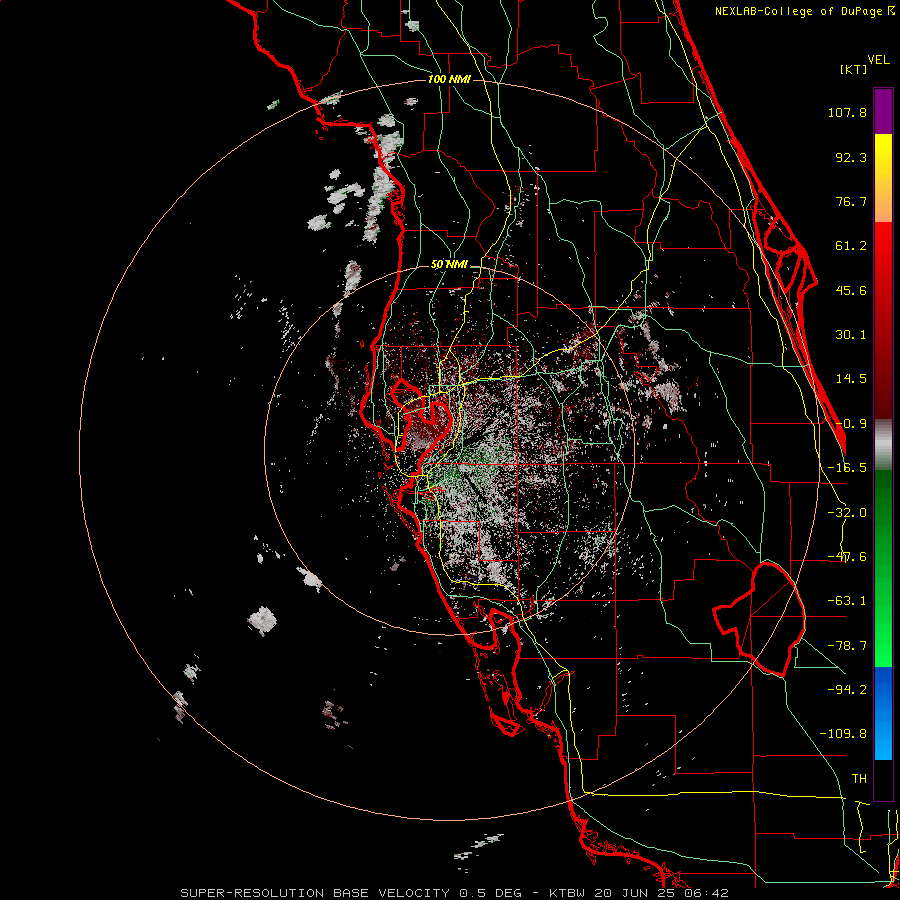Select the 30.1 value on velocity scale
Image resolution: width=900 pixels, height=900 pixels.
pos(851,335)
